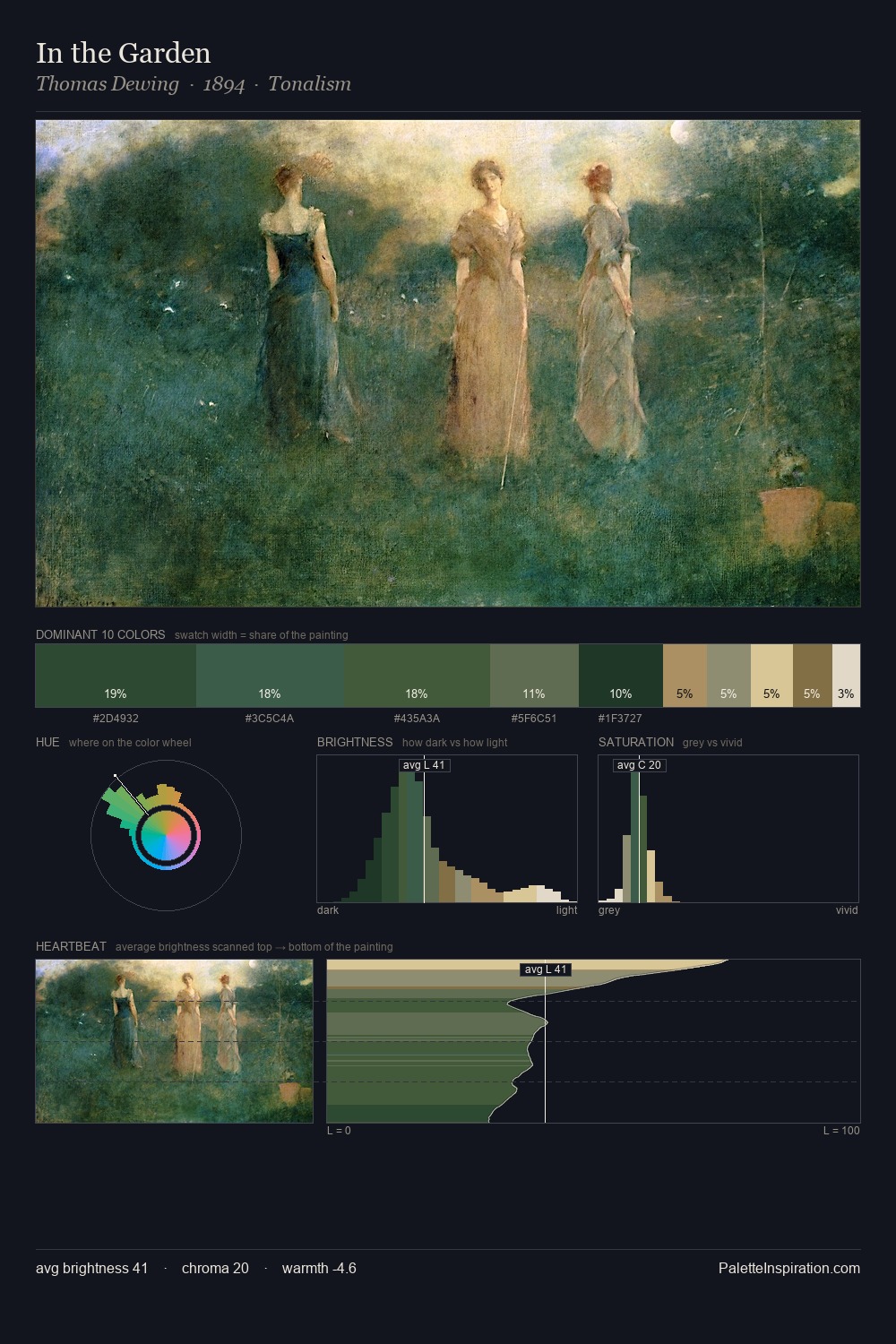Screen dimensions: 896x1344
Task: Click the tallest brightness histogram bar
Action: click(x=411, y=837)
